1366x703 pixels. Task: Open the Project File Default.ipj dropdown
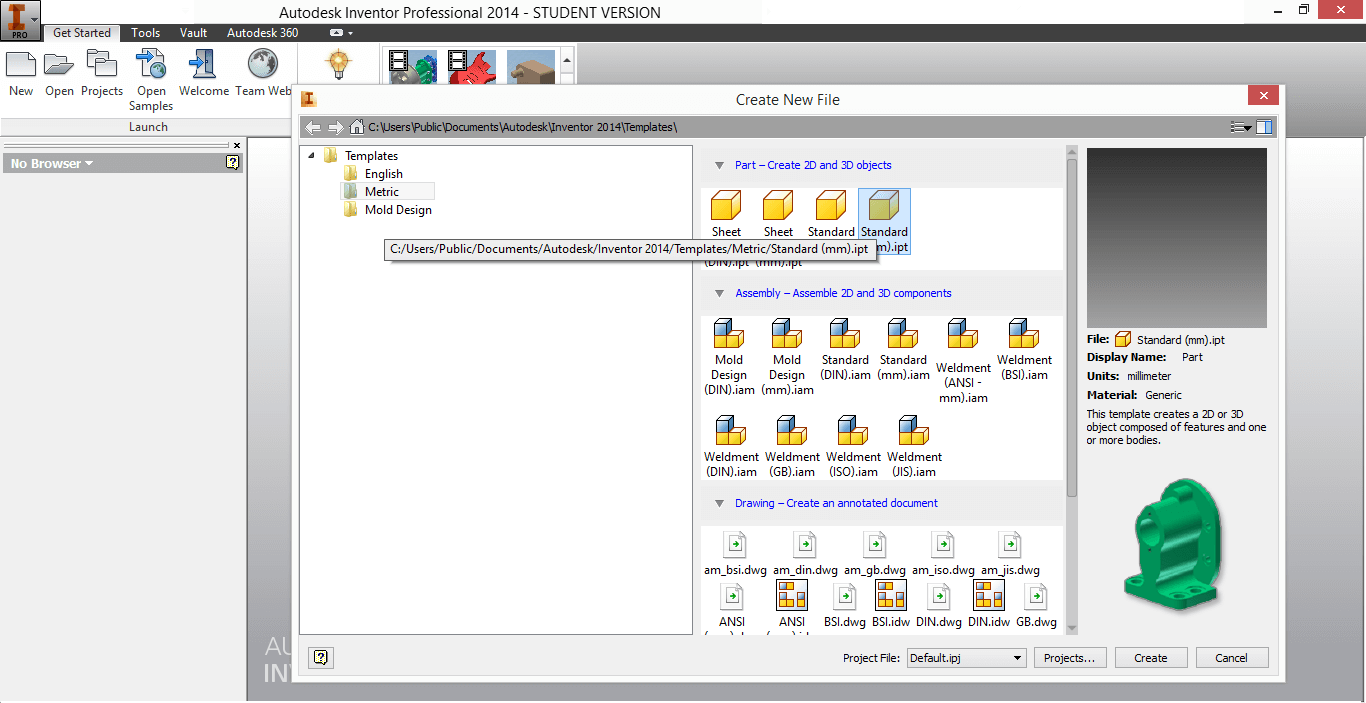pos(966,657)
